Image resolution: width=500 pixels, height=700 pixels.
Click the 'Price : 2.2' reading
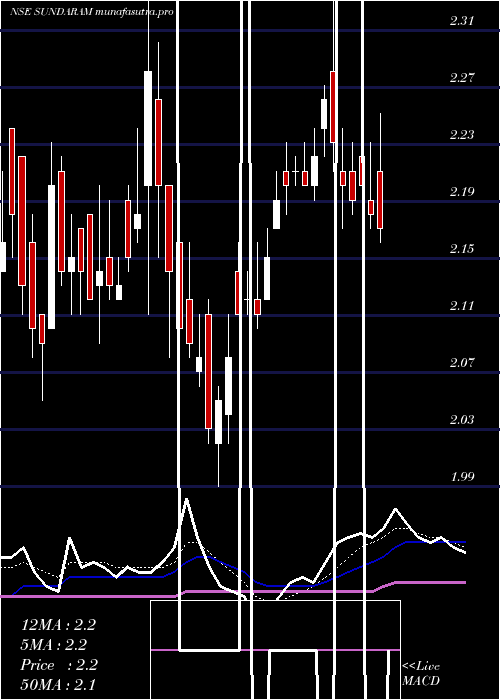pos(59,665)
